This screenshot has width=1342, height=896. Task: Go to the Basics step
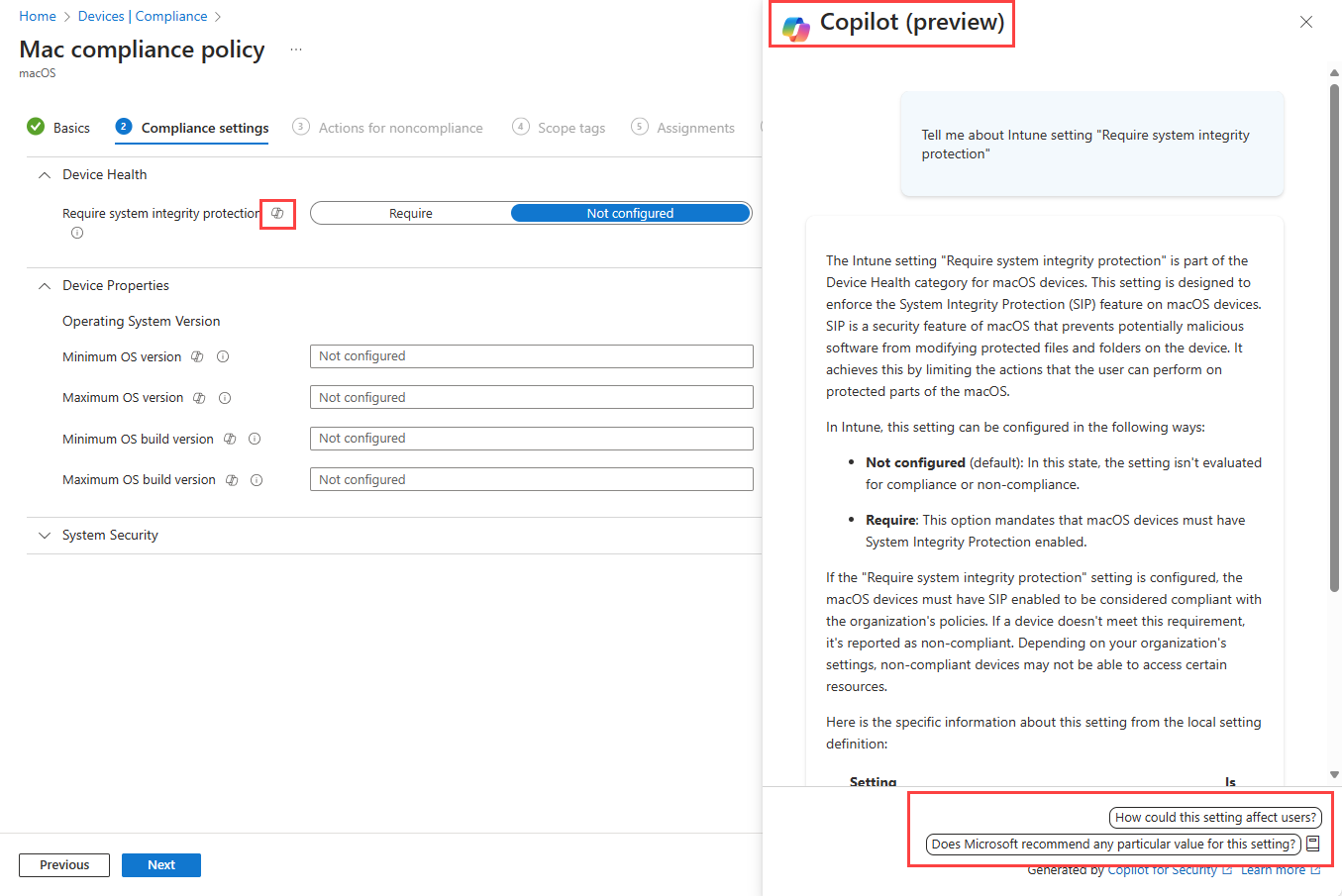(x=58, y=128)
